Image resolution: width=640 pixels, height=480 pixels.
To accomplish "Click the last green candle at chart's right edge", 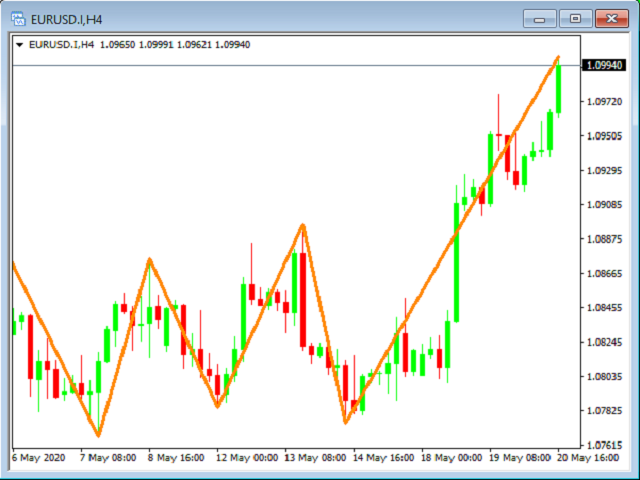I will (558, 88).
